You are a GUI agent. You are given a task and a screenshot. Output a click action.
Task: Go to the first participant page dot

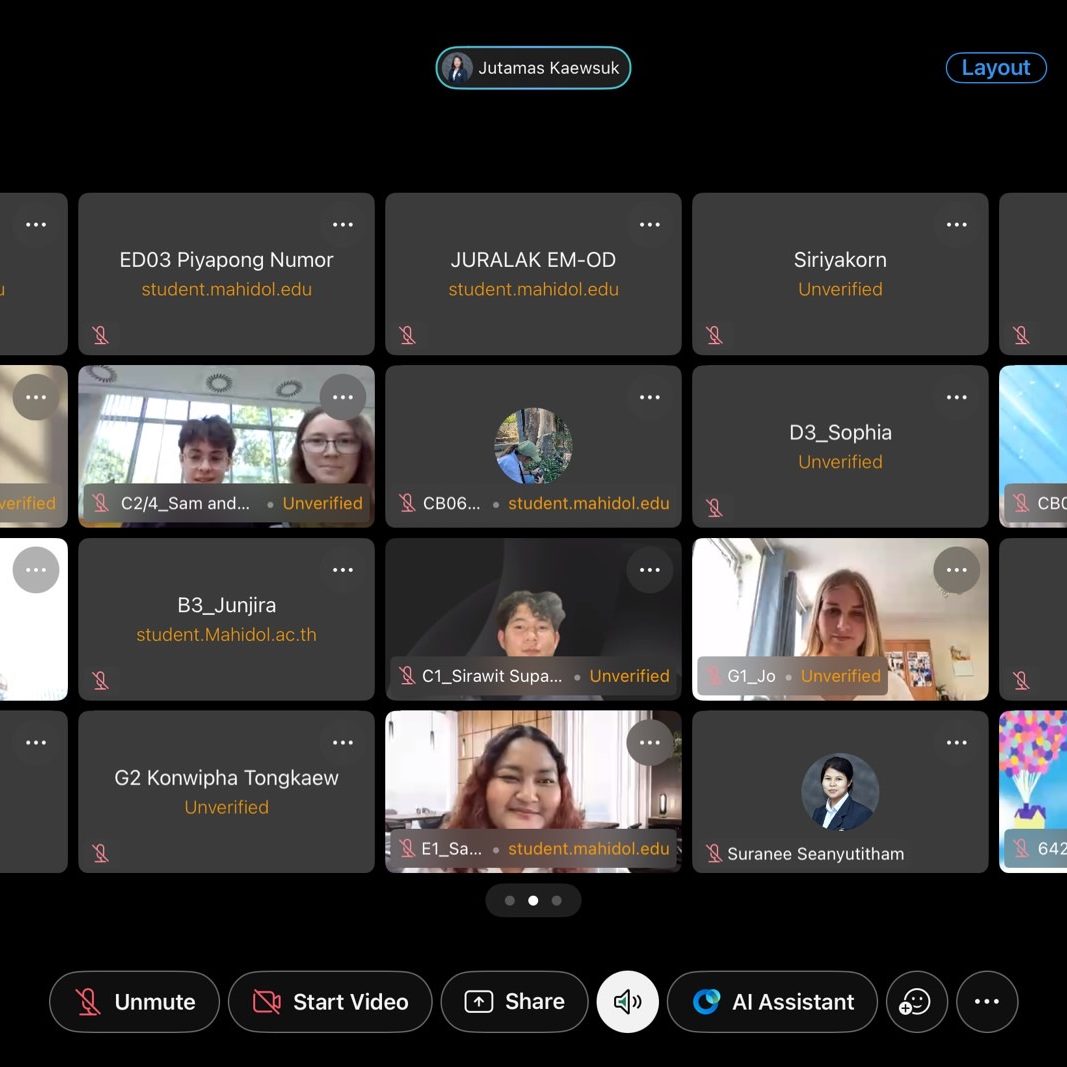click(x=510, y=901)
